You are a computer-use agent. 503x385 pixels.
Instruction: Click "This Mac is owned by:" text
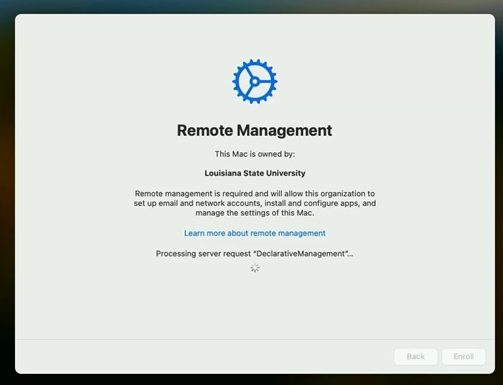click(255, 154)
